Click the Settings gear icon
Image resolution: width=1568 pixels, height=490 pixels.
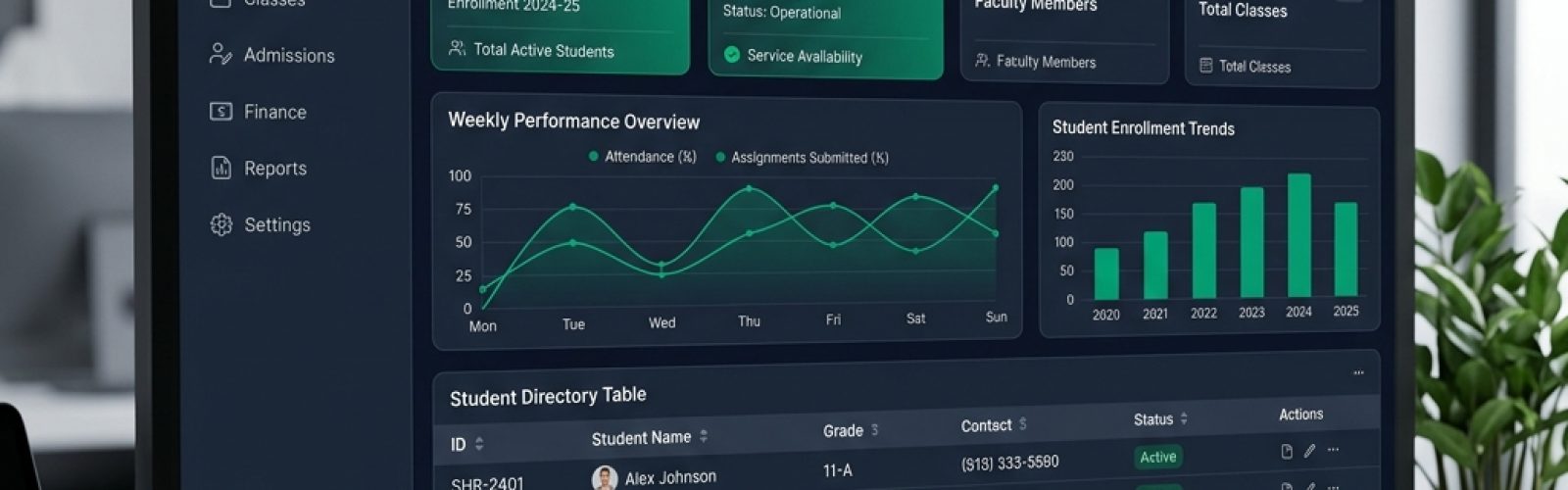pyautogui.click(x=220, y=224)
